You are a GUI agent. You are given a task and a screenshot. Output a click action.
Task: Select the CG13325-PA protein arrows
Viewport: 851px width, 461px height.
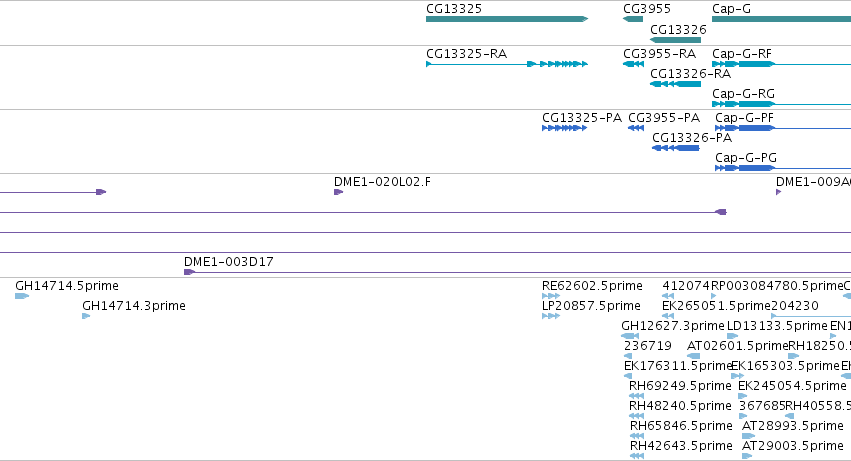pos(564,128)
